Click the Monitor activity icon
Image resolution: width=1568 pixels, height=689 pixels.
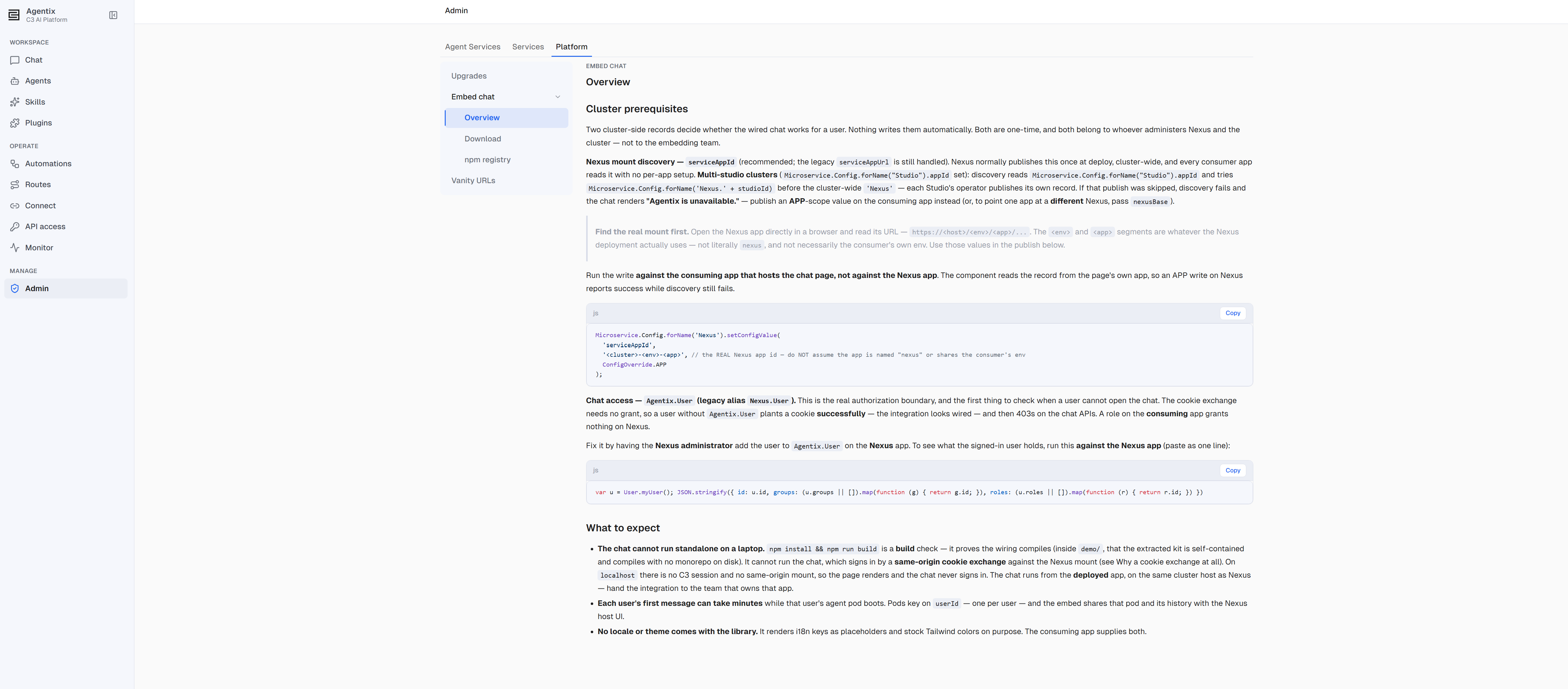[15, 248]
